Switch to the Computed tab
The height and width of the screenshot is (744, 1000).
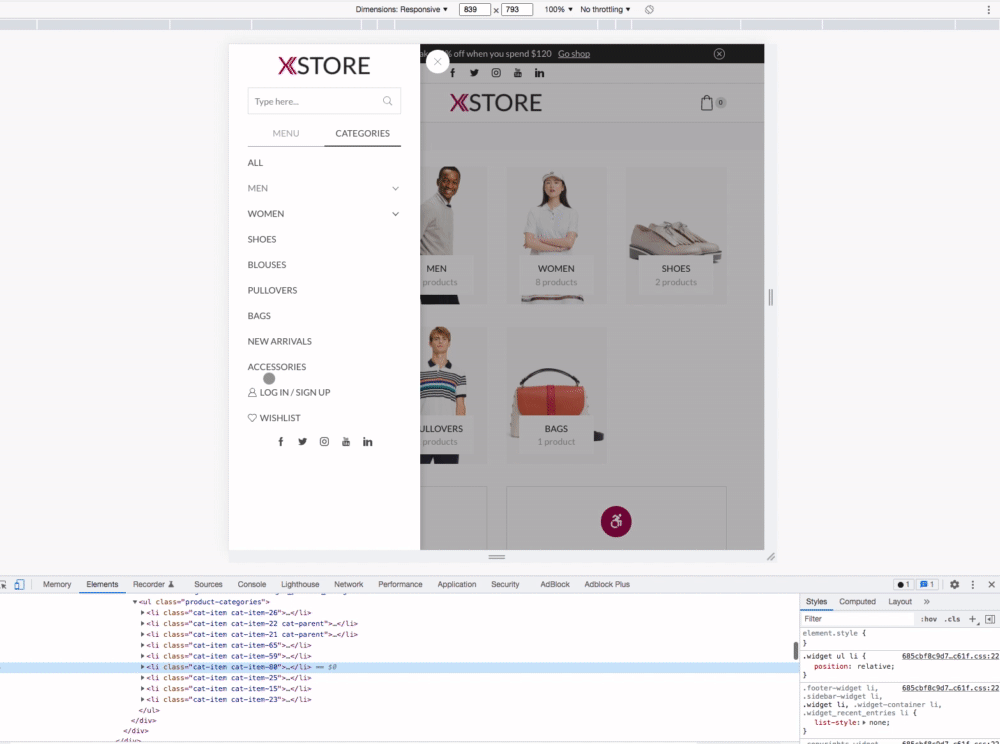pos(857,601)
